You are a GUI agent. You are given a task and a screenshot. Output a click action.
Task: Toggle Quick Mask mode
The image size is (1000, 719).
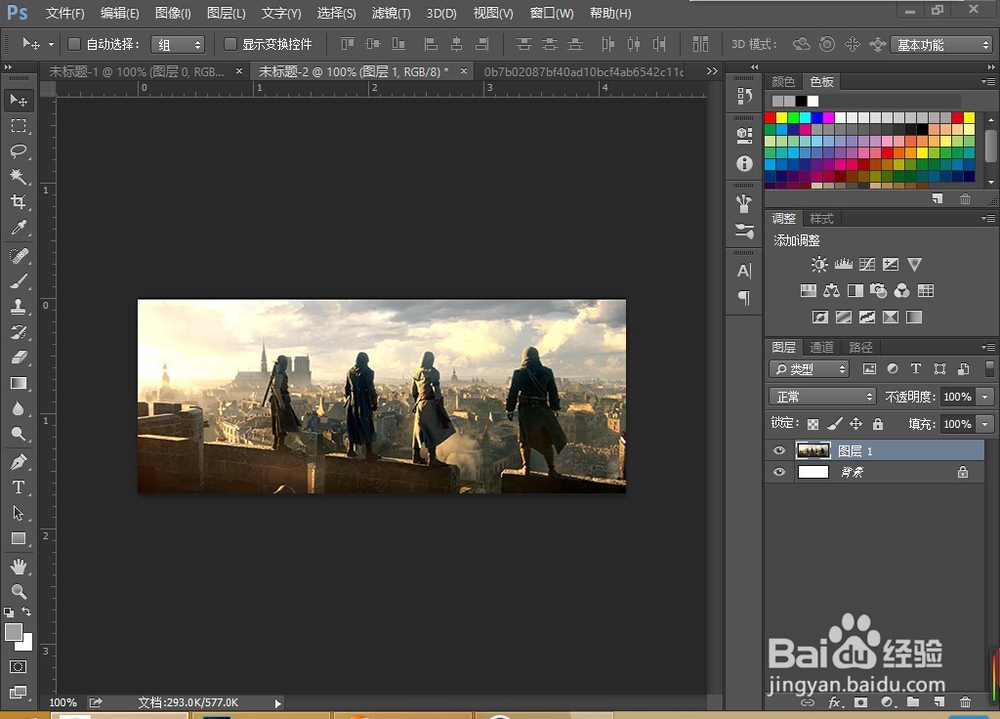click(18, 667)
